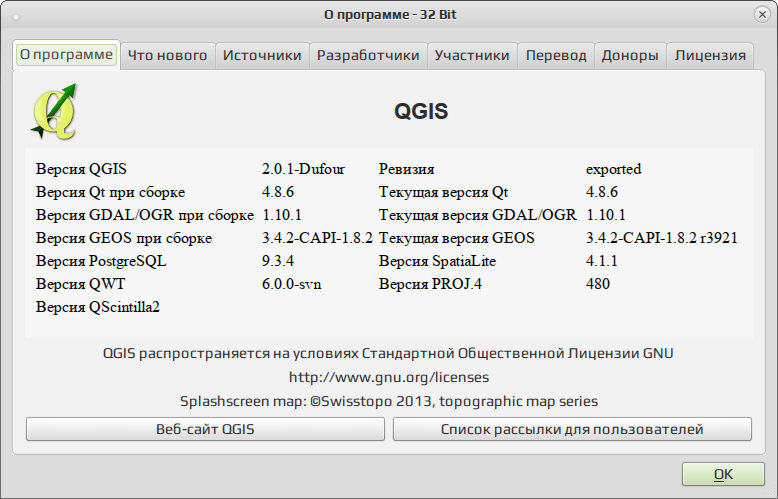Select the "О программе" tab
Viewport: 778px width, 499px height.
(x=66, y=55)
